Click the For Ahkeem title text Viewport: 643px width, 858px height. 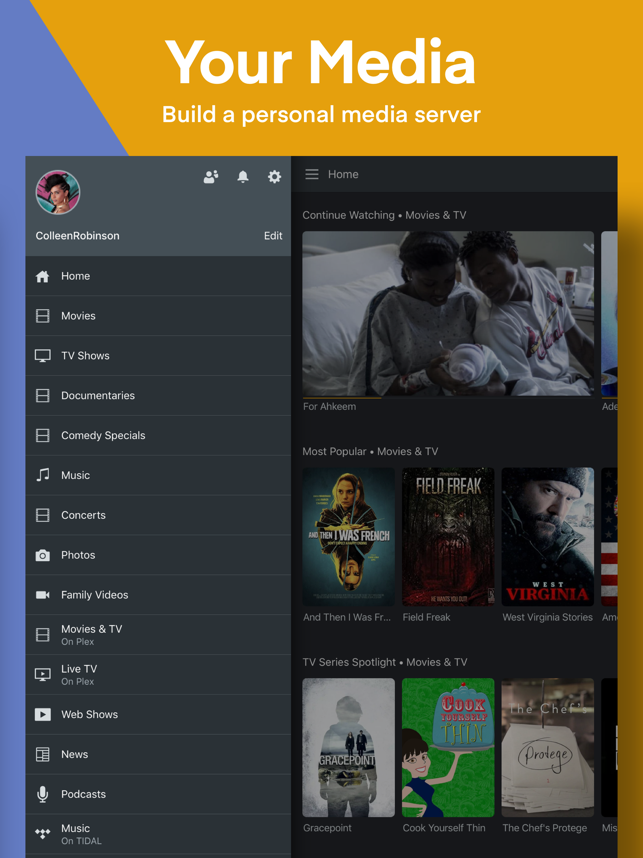pos(329,407)
